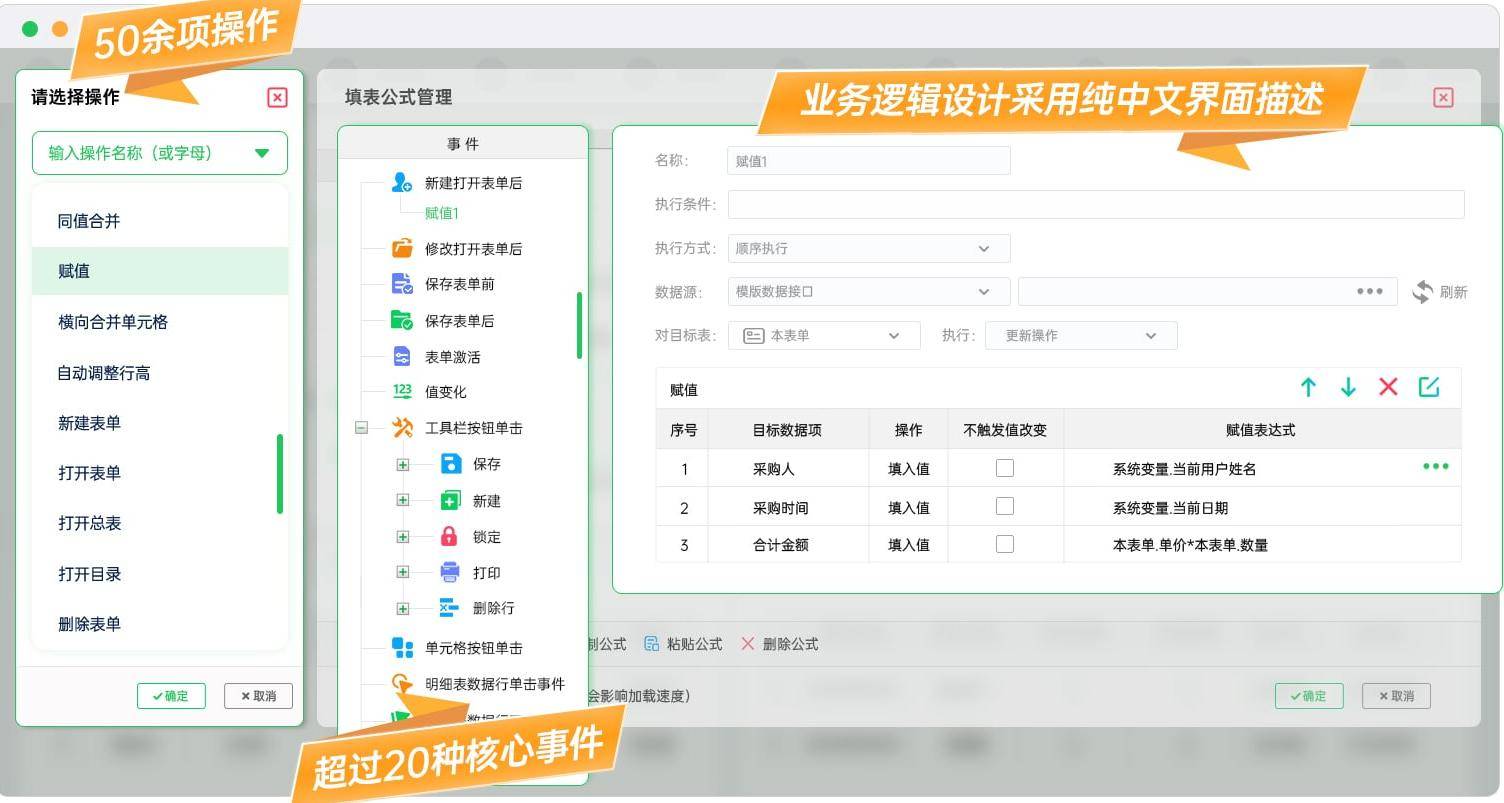1504x803 pixels.
Task: Click 确定 in the 请选择操作 dialog
Action: [171, 696]
